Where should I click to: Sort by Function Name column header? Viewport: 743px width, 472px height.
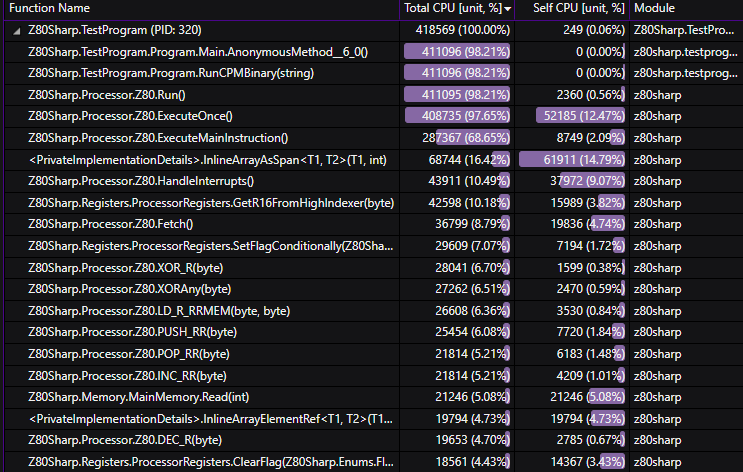49,8
